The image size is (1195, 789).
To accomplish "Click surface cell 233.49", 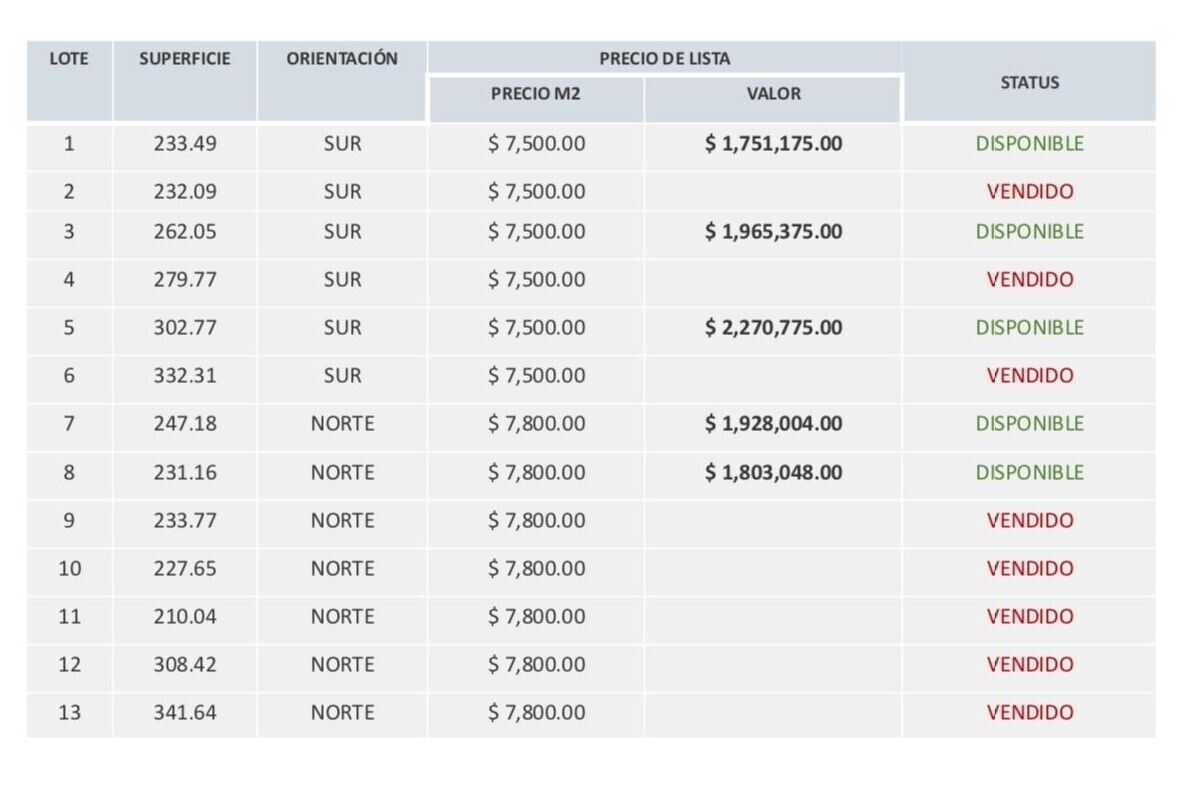I will pyautogui.click(x=185, y=144).
